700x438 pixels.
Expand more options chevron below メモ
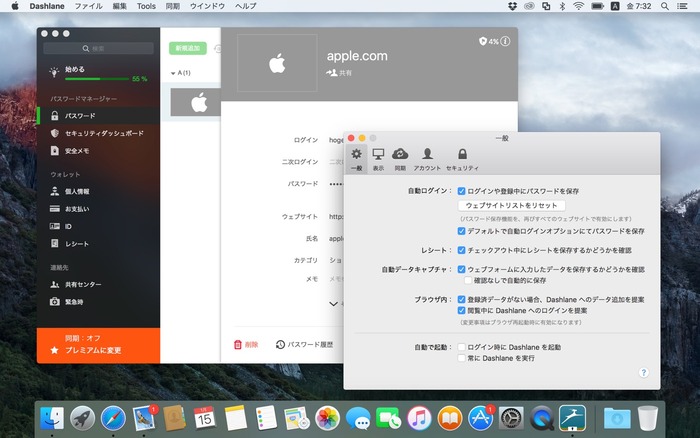(333, 304)
